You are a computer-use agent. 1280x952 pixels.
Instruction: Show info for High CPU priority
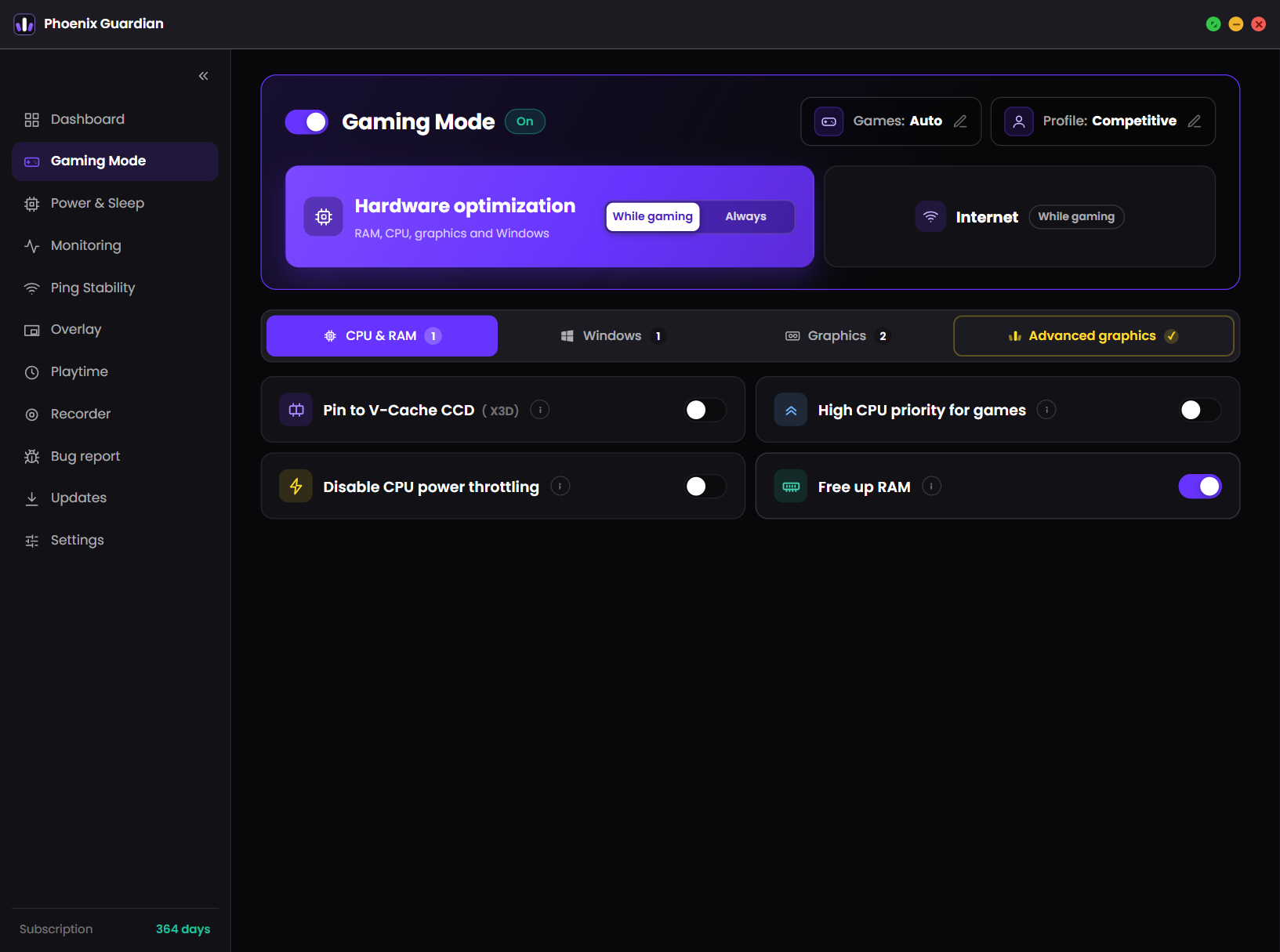(1046, 410)
